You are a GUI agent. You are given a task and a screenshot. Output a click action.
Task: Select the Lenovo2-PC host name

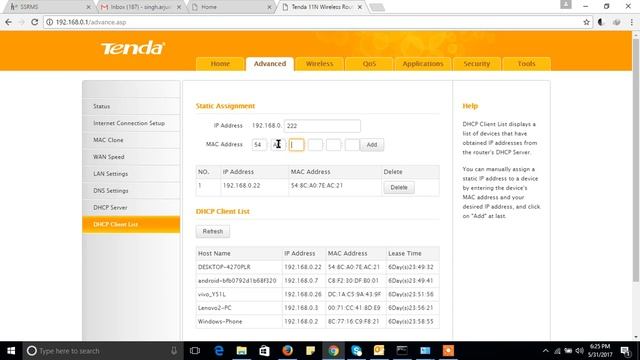pyautogui.click(x=214, y=308)
